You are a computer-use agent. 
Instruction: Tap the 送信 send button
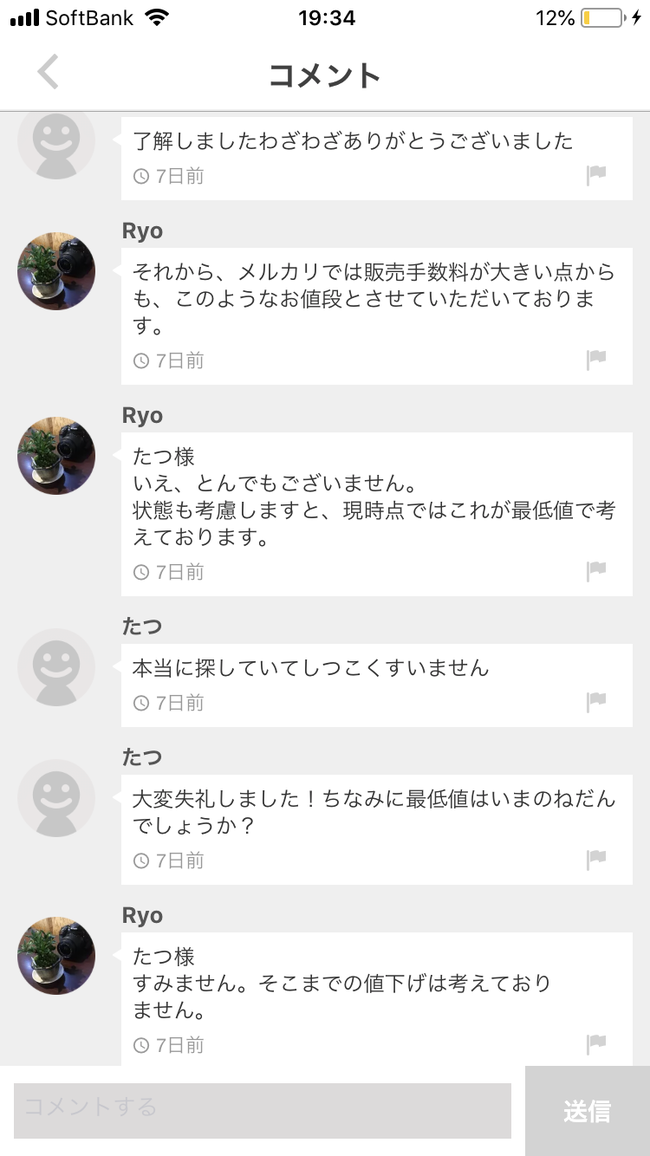587,1111
